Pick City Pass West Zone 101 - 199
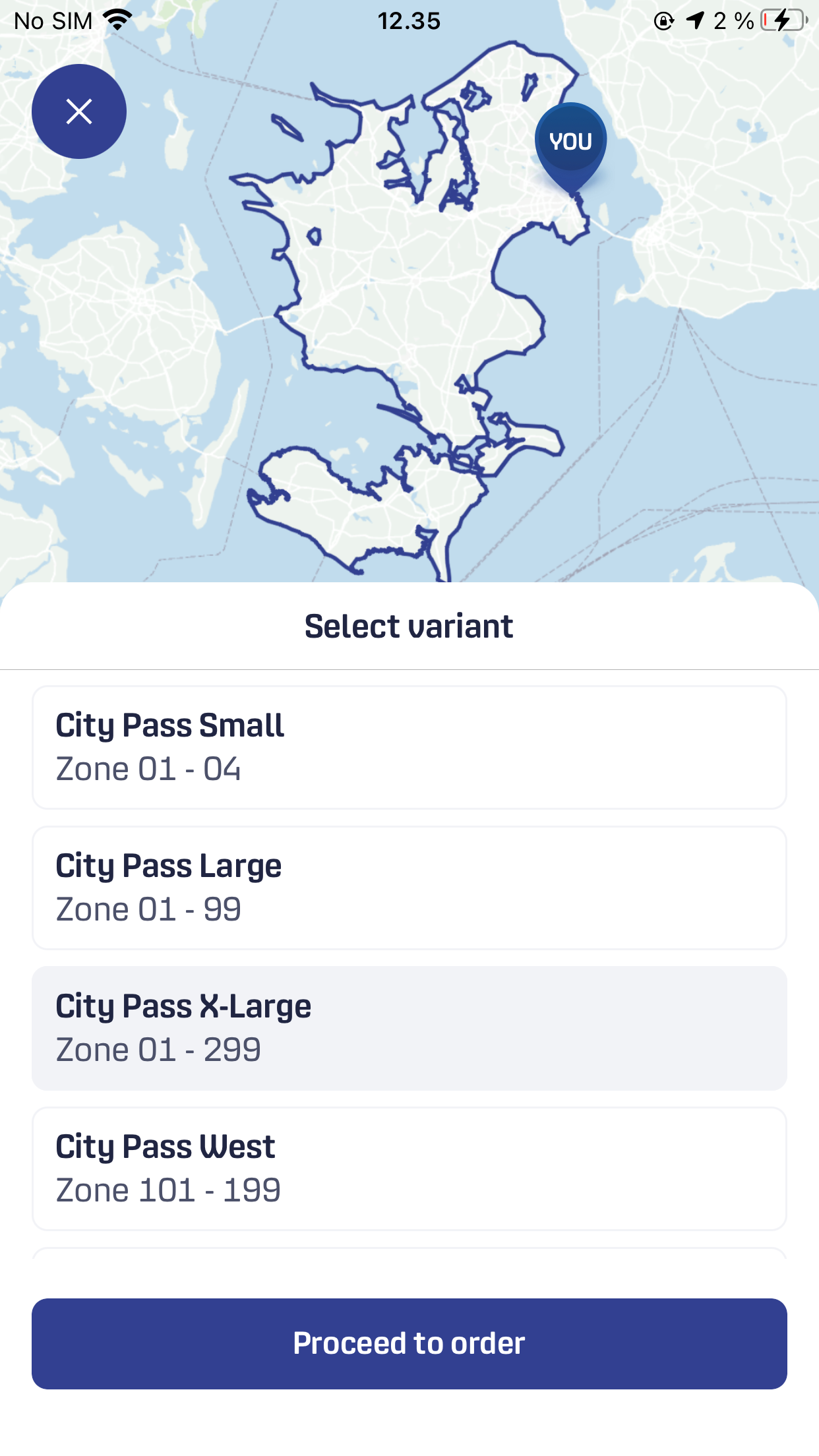 (x=409, y=1168)
